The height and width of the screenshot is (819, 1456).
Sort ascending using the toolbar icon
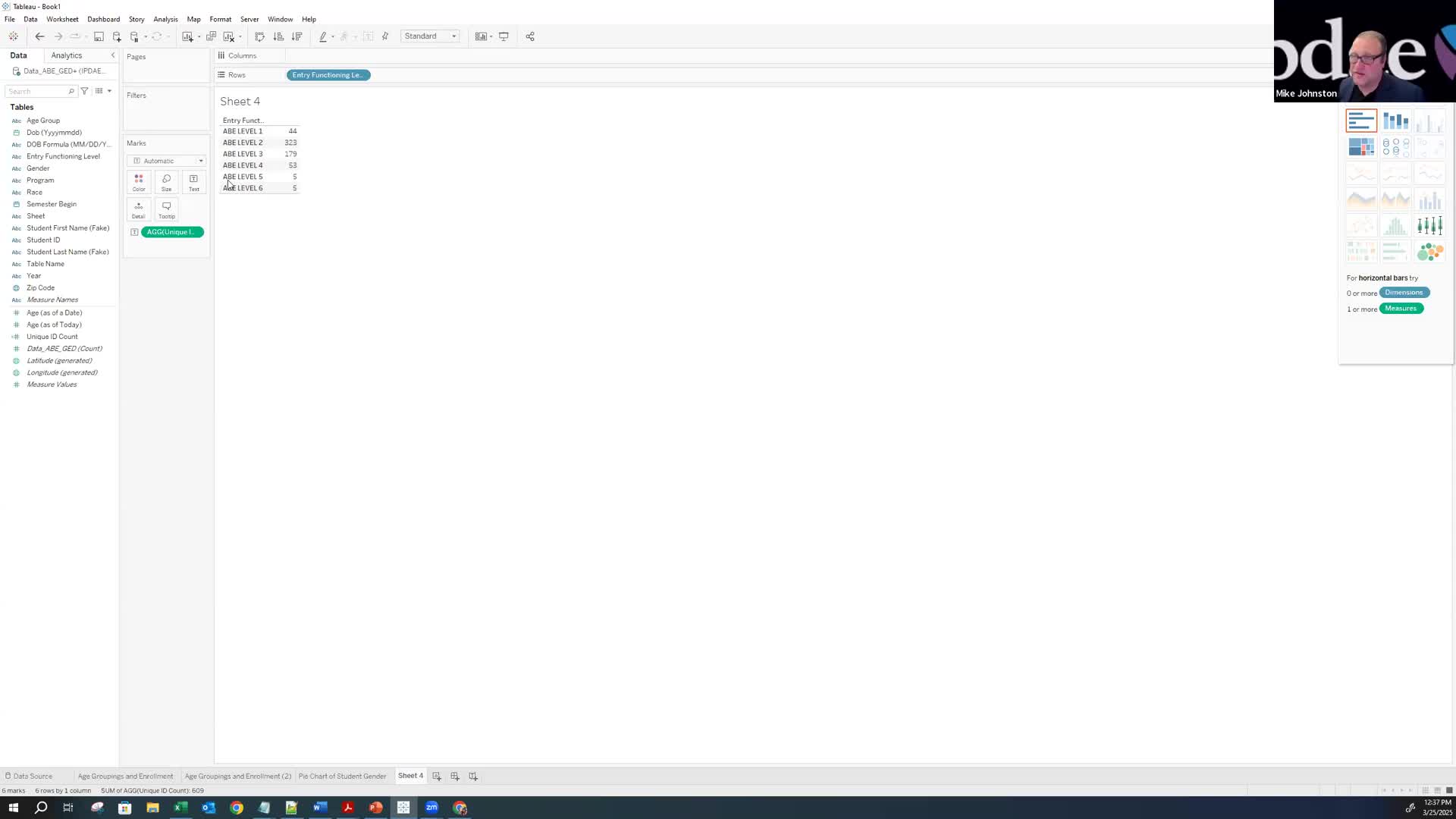[x=278, y=36]
